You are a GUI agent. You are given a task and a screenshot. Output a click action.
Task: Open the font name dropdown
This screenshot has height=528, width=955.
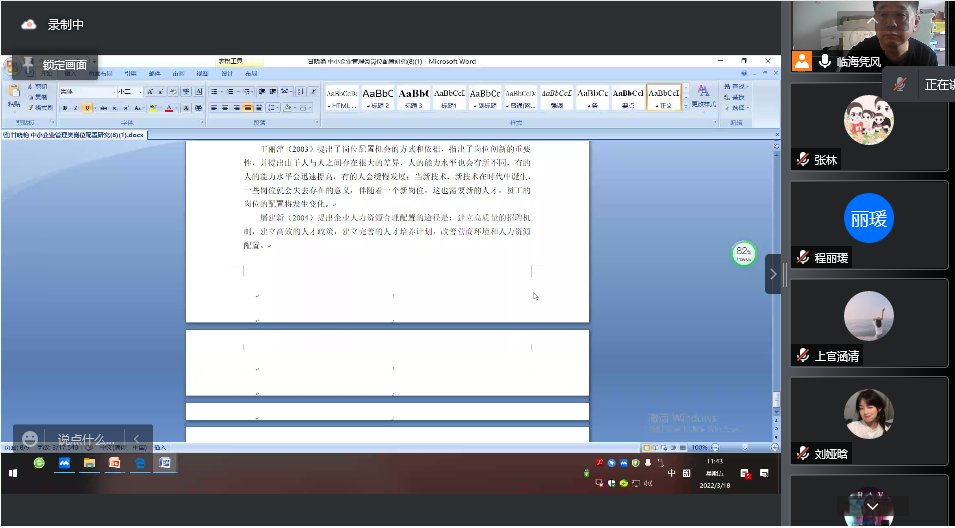(85, 91)
